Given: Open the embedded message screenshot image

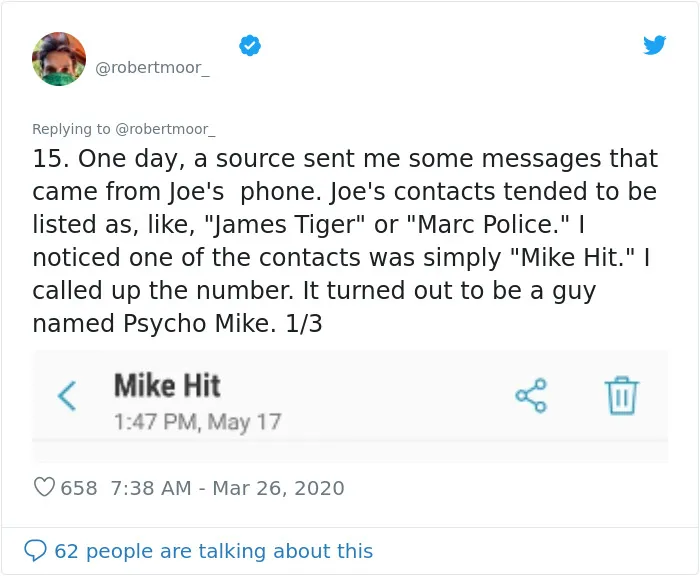Looking at the screenshot, I should [350, 406].
